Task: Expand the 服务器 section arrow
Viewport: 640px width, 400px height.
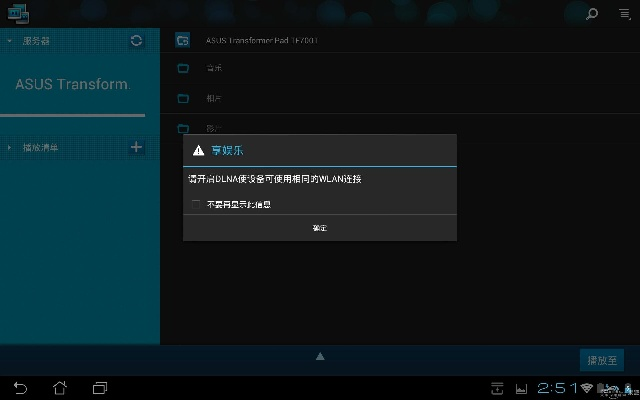Action: [x=10, y=41]
